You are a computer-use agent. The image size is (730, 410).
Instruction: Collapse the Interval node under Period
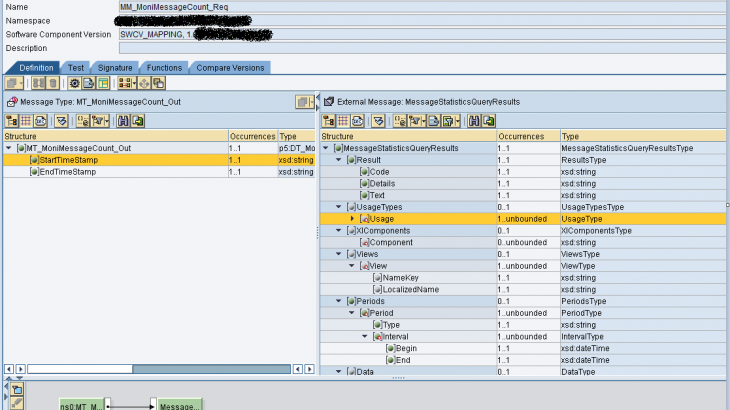point(364,336)
